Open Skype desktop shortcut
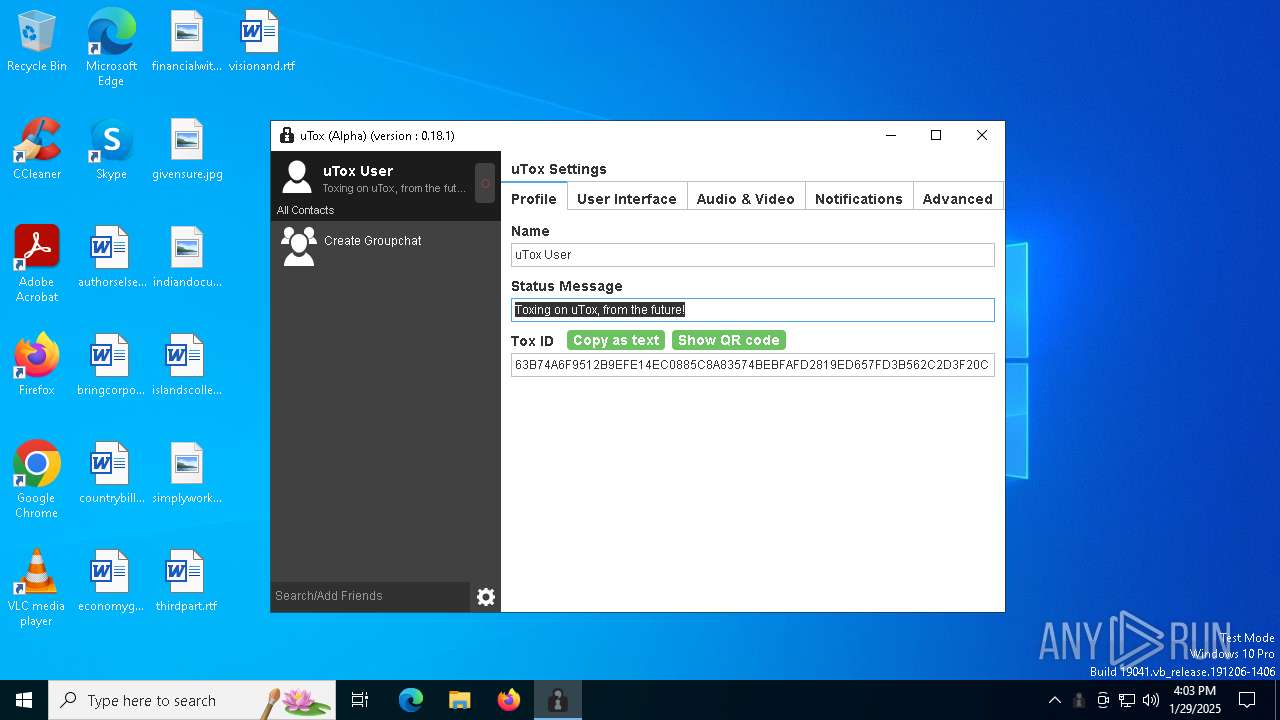 (111, 150)
